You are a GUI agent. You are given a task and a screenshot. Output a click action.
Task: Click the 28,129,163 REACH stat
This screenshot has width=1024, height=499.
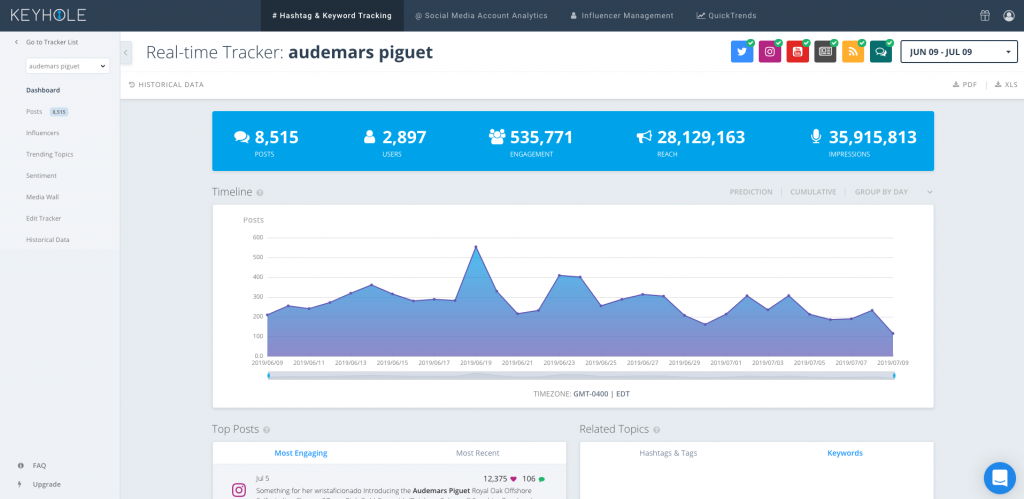click(691, 143)
